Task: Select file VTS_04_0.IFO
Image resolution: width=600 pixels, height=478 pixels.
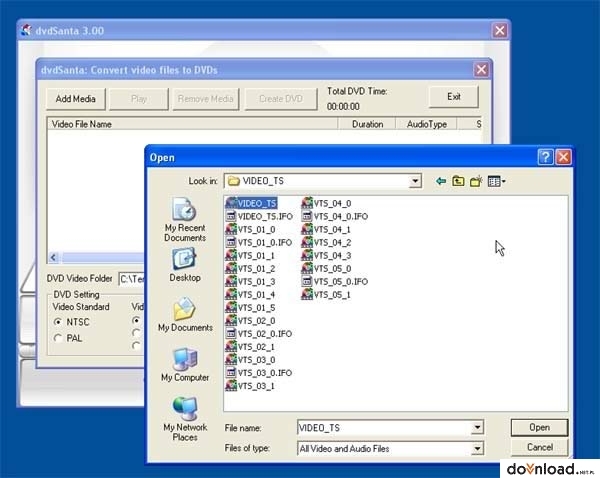Action: click(335, 217)
